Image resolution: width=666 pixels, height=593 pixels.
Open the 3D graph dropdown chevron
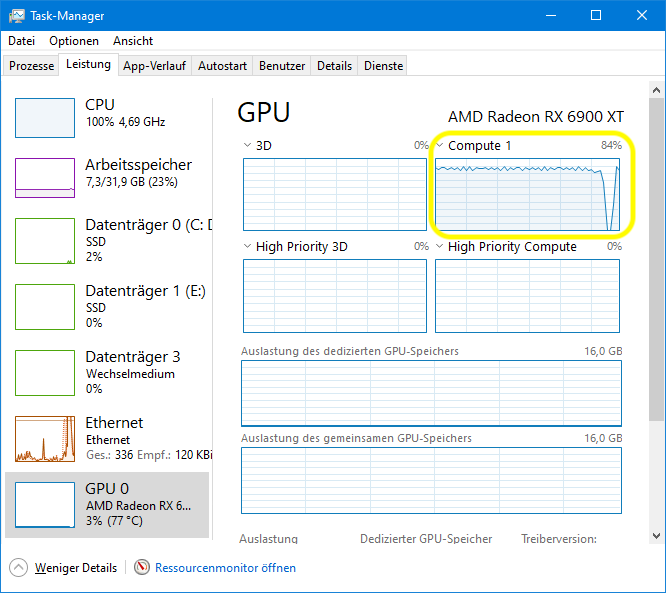248,146
